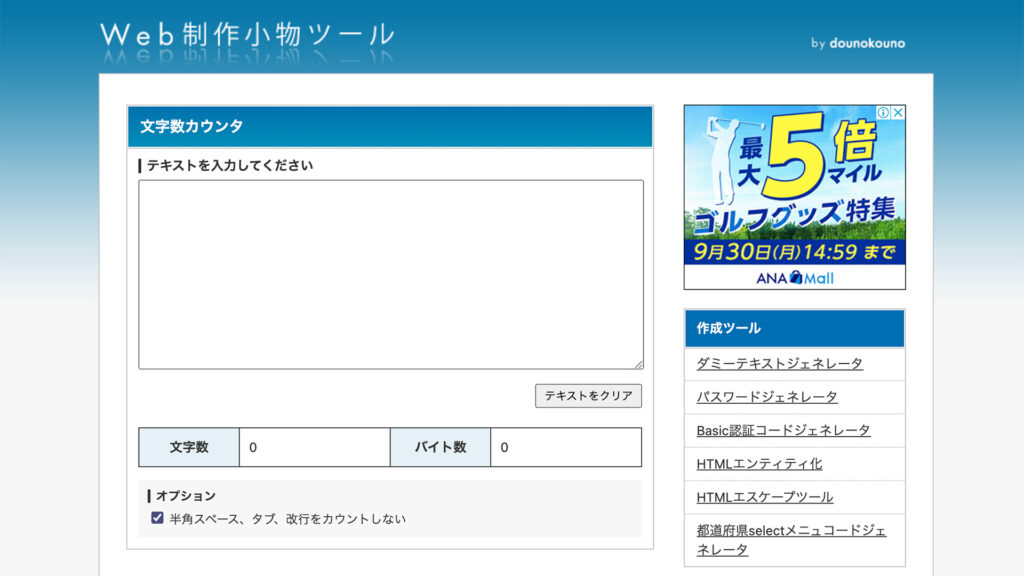This screenshot has width=1024, height=576.
Task: Open the パスワードジェネレータ link
Action: pos(767,397)
